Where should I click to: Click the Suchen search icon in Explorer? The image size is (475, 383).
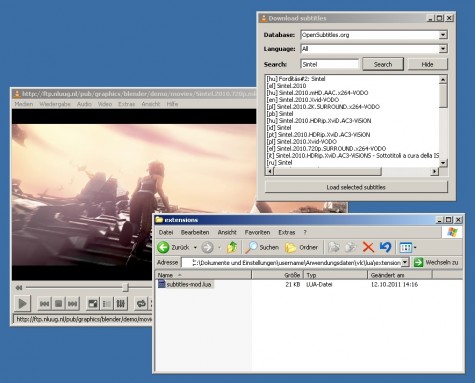tap(251, 247)
